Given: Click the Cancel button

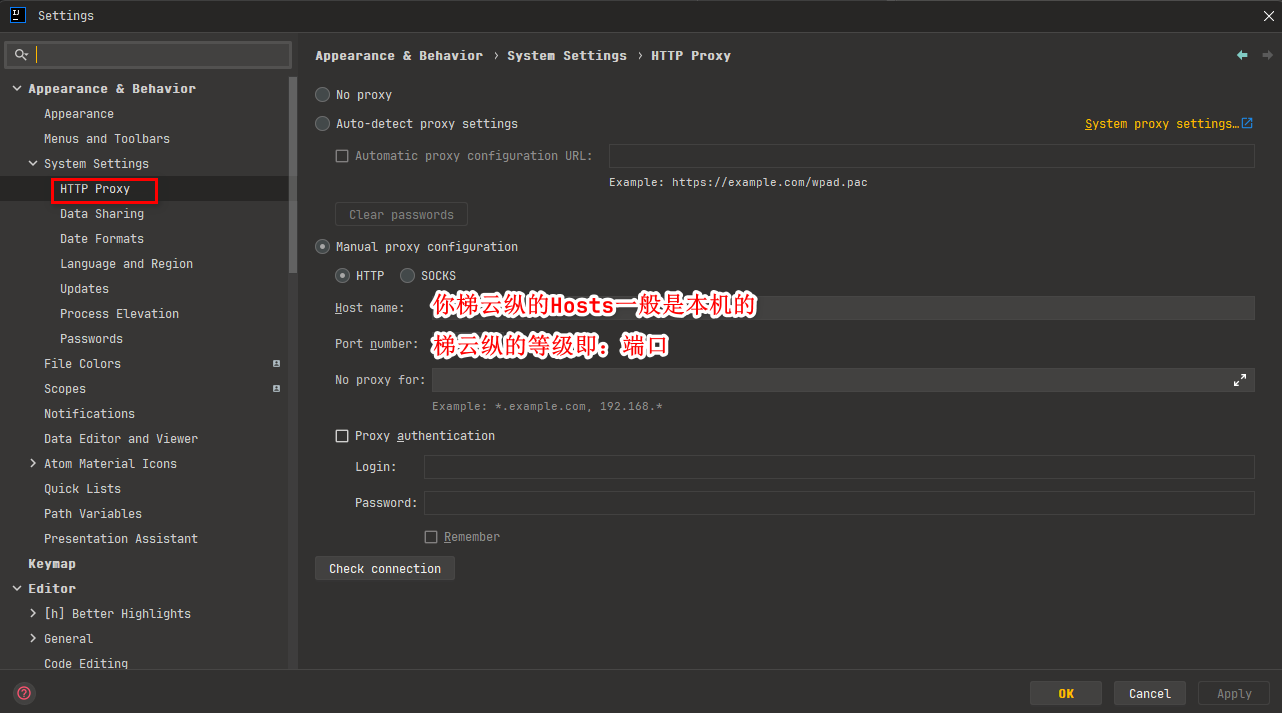Looking at the screenshot, I should pos(1150,693).
